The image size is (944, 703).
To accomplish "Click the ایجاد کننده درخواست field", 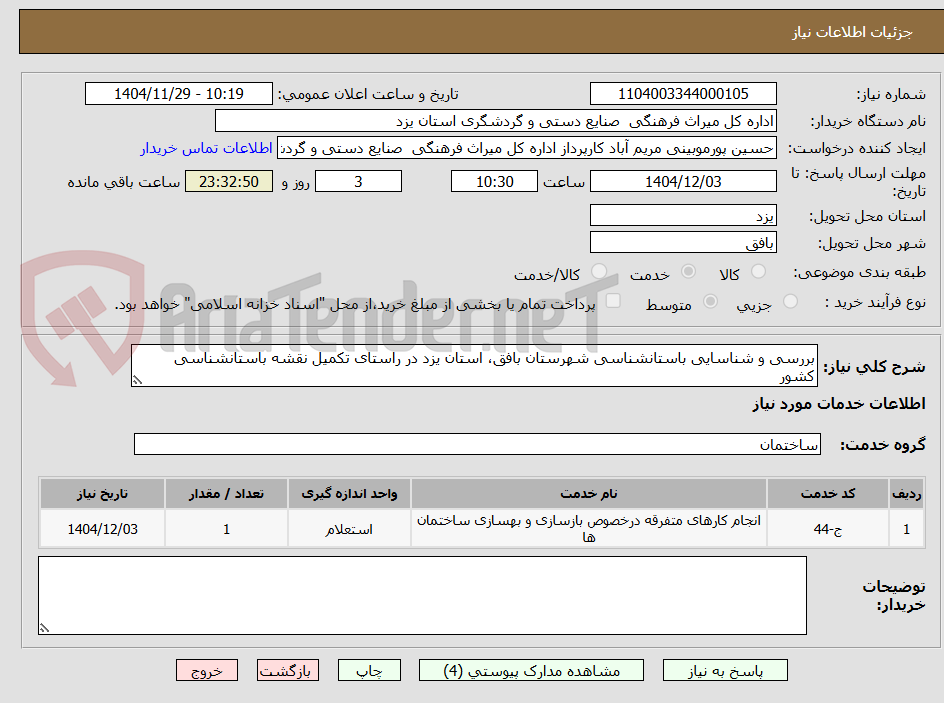I will (527, 148).
